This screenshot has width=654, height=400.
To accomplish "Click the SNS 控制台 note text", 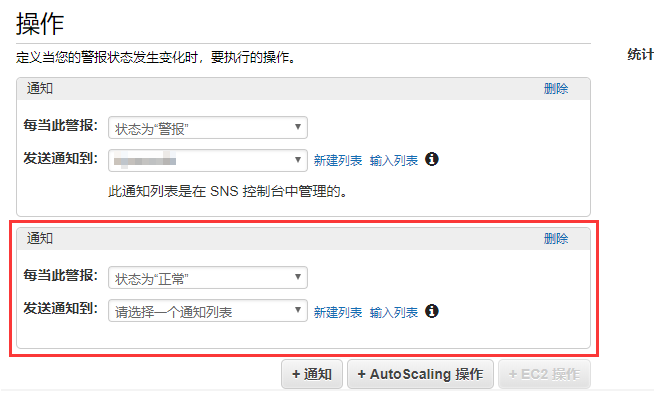I will pos(232,190).
